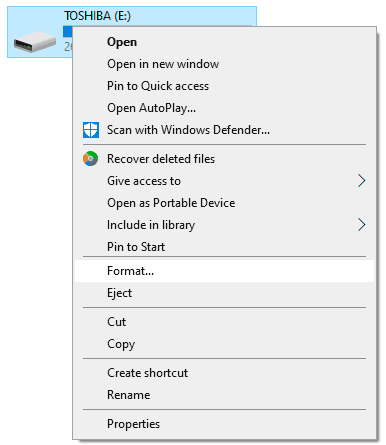The height and width of the screenshot is (445, 386).
Task: Choose Recover deleted files entry
Action: pos(224,159)
